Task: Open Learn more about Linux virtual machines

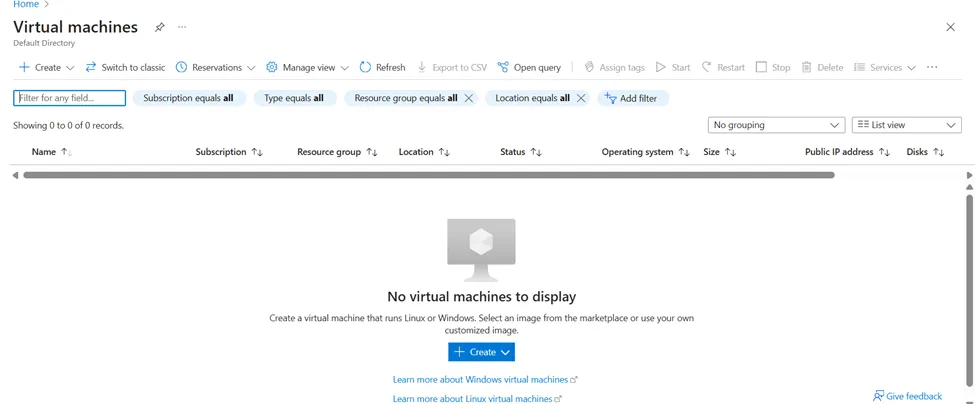Action: pyautogui.click(x=478, y=398)
